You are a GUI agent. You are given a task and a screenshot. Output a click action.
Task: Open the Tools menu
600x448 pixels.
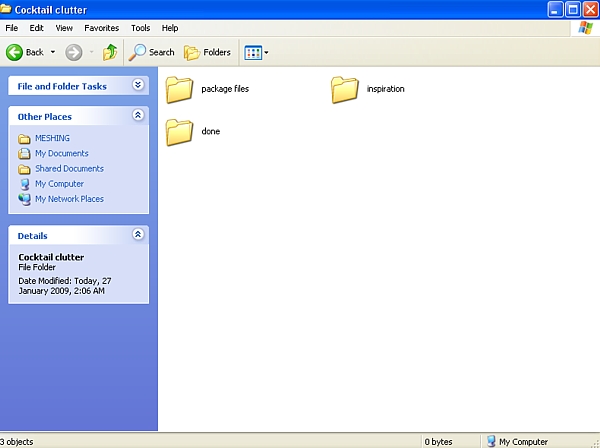(140, 28)
